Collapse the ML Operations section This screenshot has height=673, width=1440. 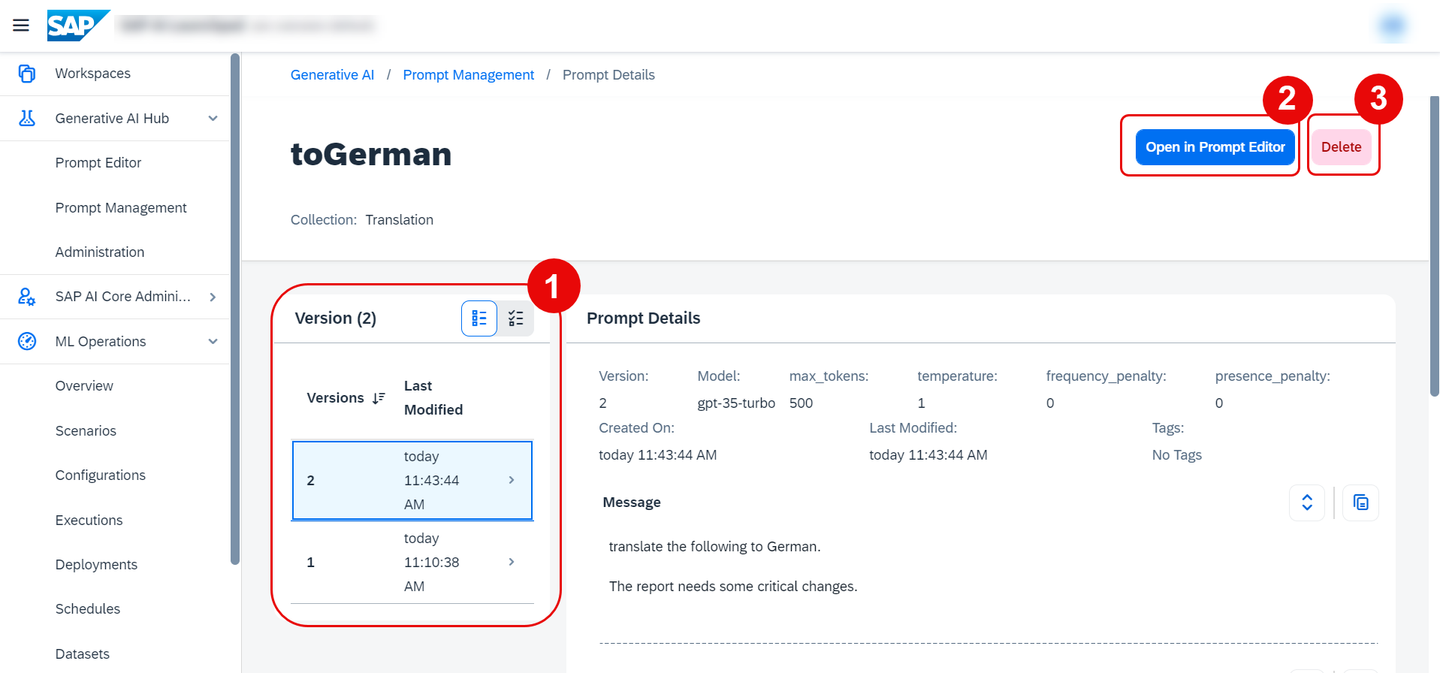point(212,341)
